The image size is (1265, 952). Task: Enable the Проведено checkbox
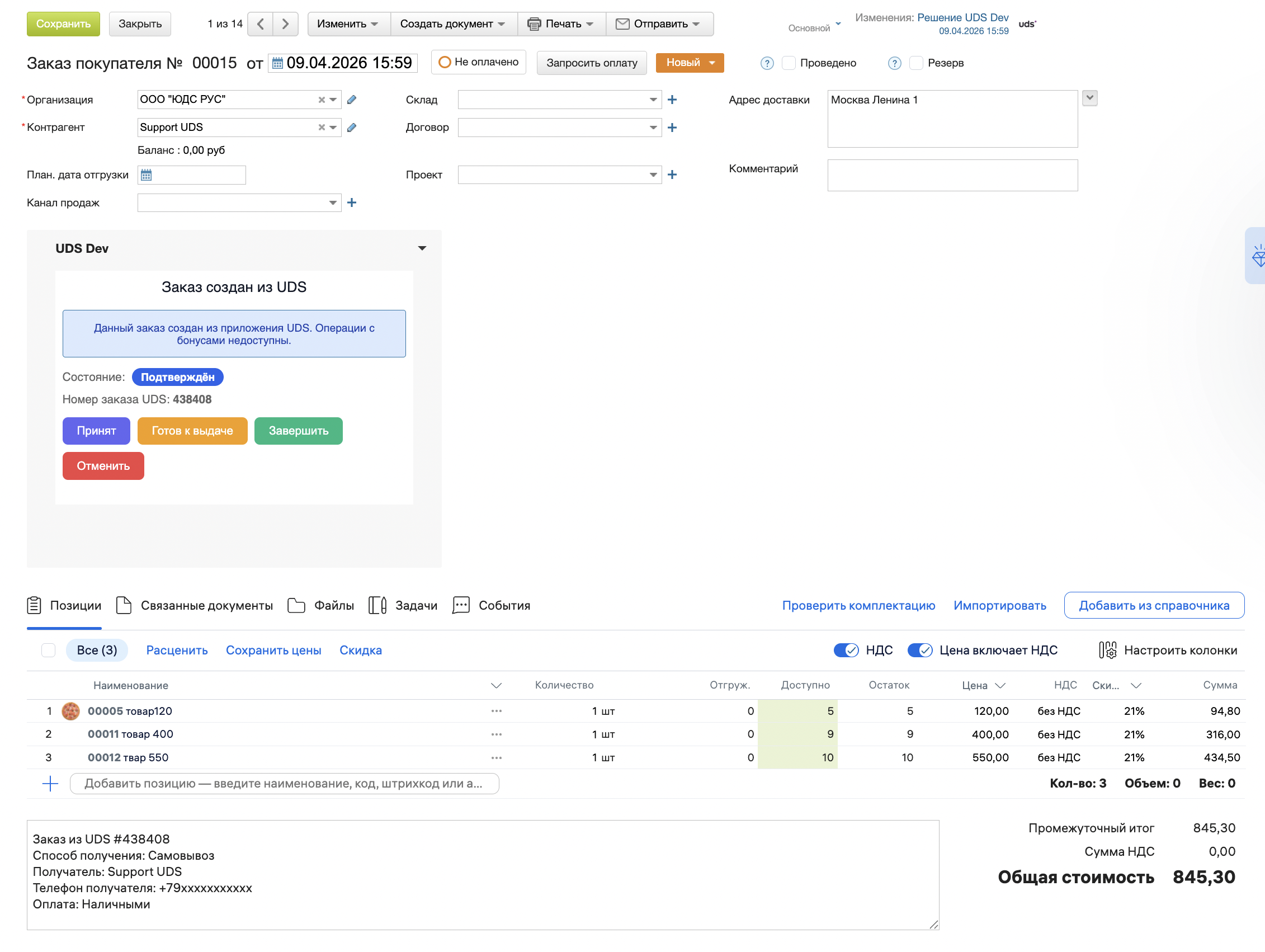point(788,63)
